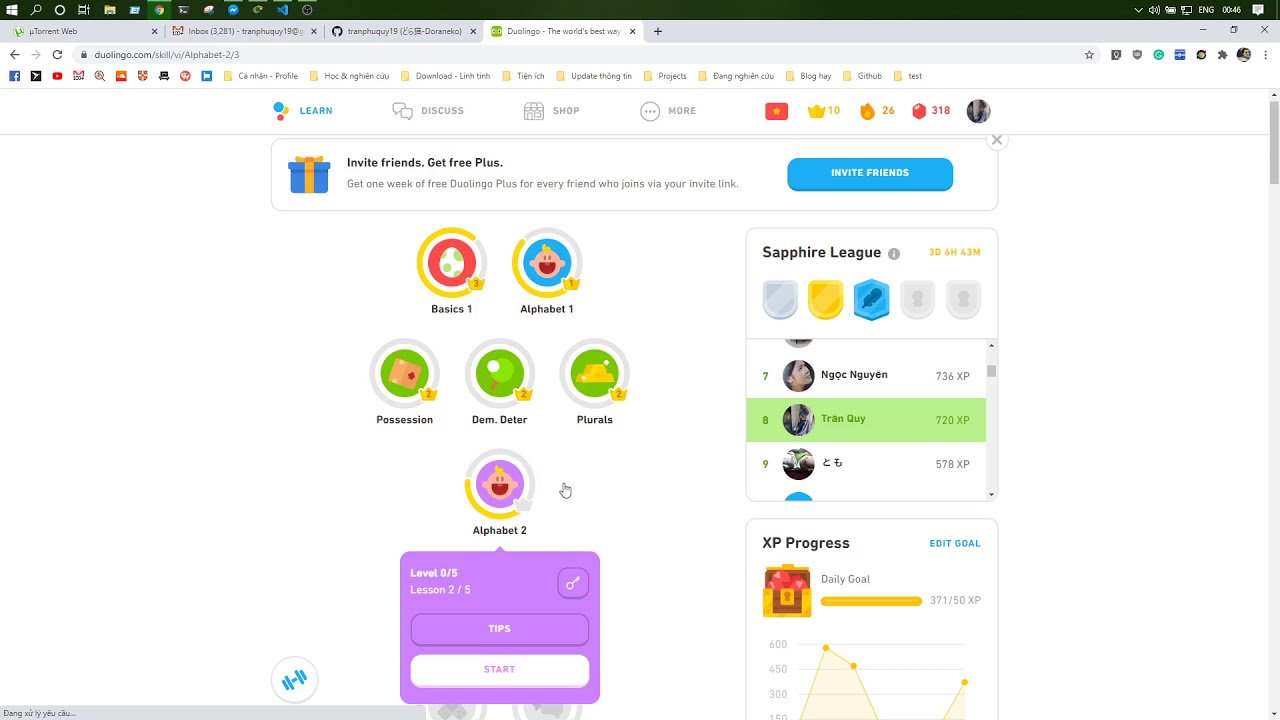Image resolution: width=1280 pixels, height=720 pixels.
Task: Switch to the µTorrent Web tab
Action: [83, 31]
